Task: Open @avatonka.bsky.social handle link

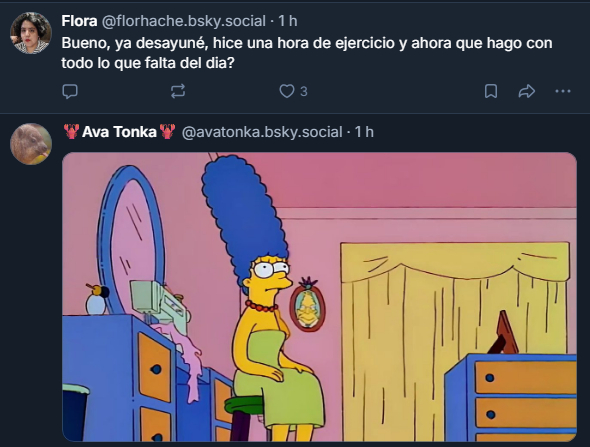Action: click(262, 132)
